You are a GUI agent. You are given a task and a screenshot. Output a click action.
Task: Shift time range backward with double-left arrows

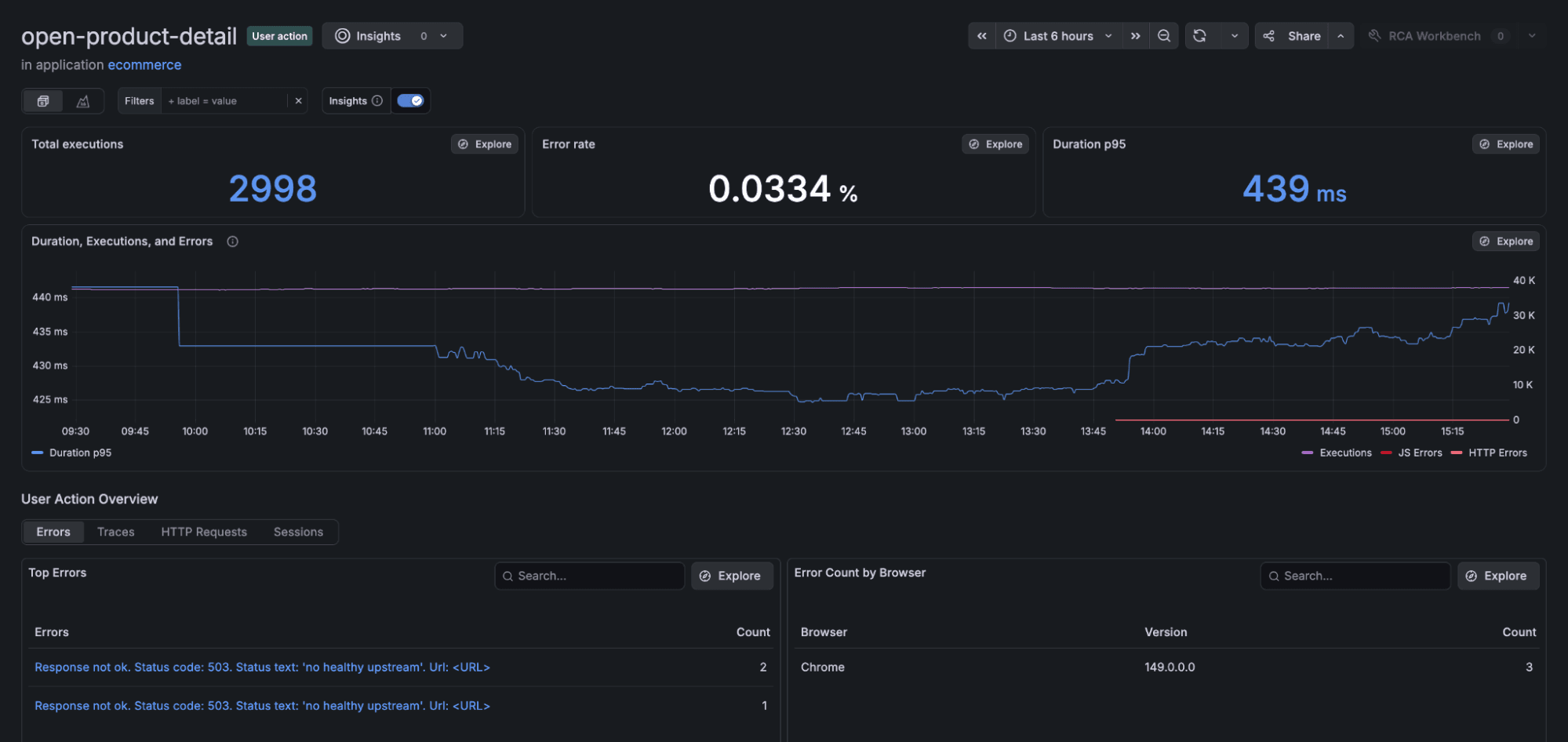[981, 36]
